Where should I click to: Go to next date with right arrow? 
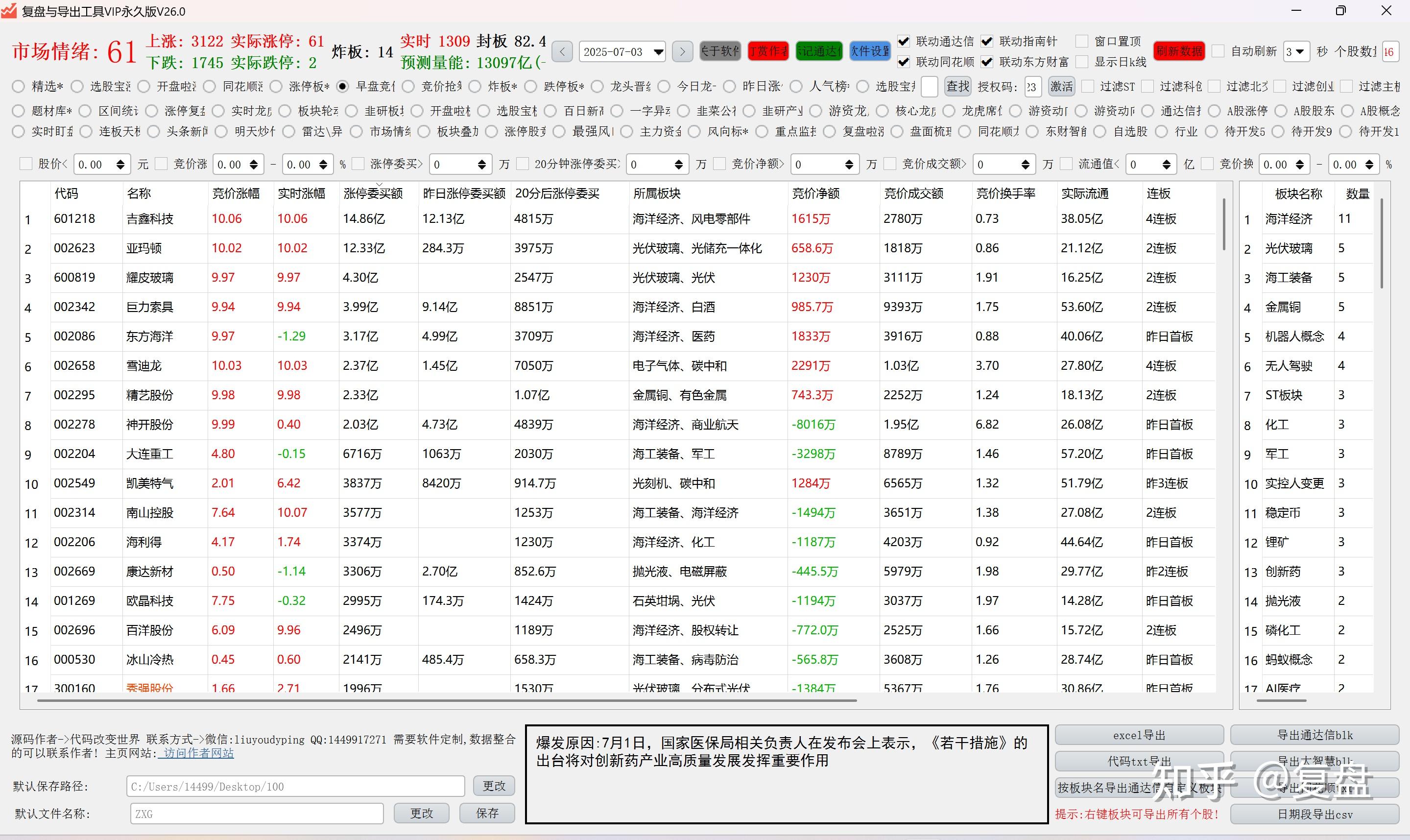coord(682,51)
